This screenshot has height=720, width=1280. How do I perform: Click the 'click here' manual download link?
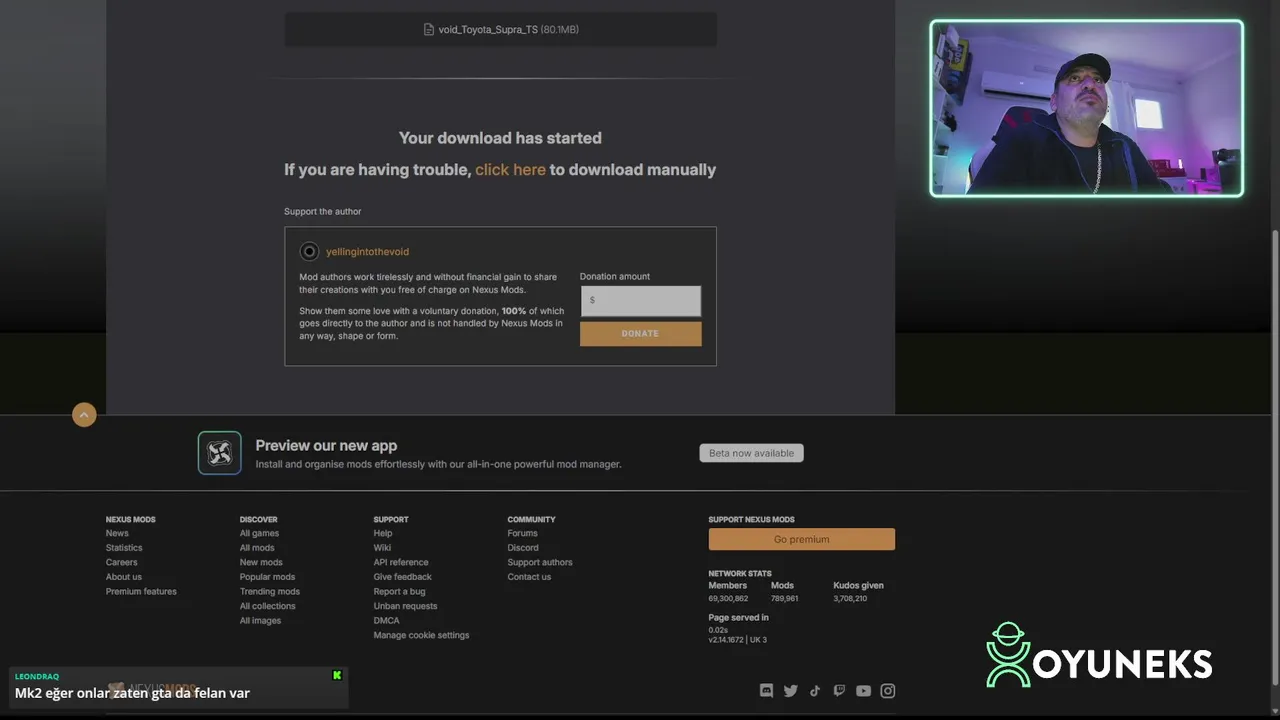[x=510, y=170]
